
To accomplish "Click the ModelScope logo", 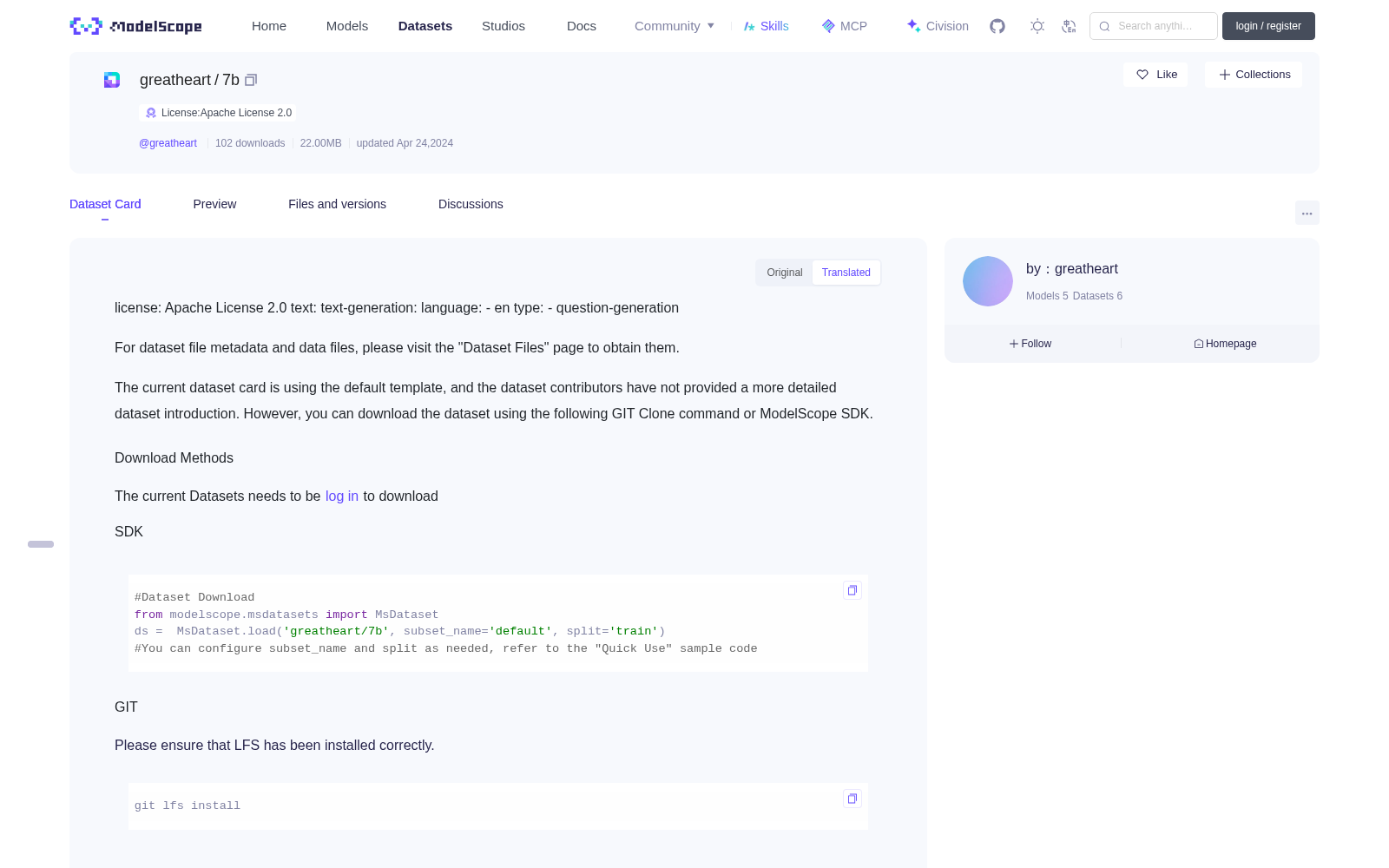I will pos(135,26).
